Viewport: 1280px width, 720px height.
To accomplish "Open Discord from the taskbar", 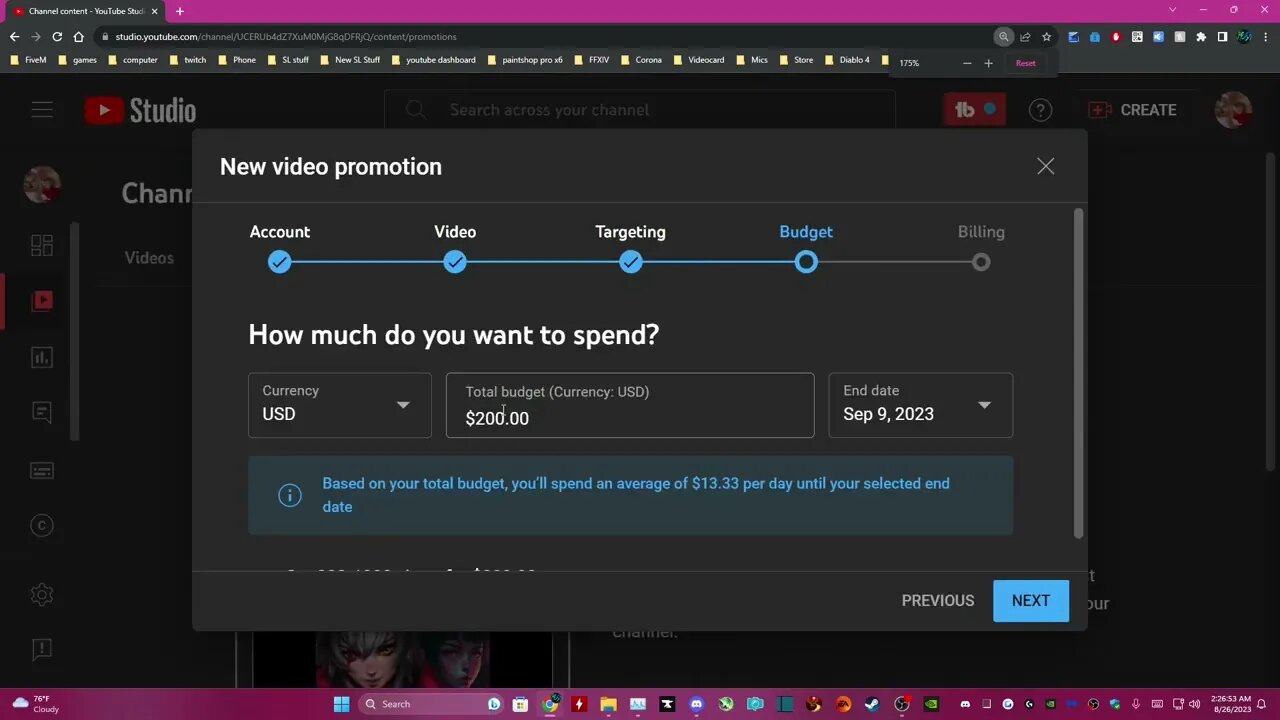I will (696, 704).
